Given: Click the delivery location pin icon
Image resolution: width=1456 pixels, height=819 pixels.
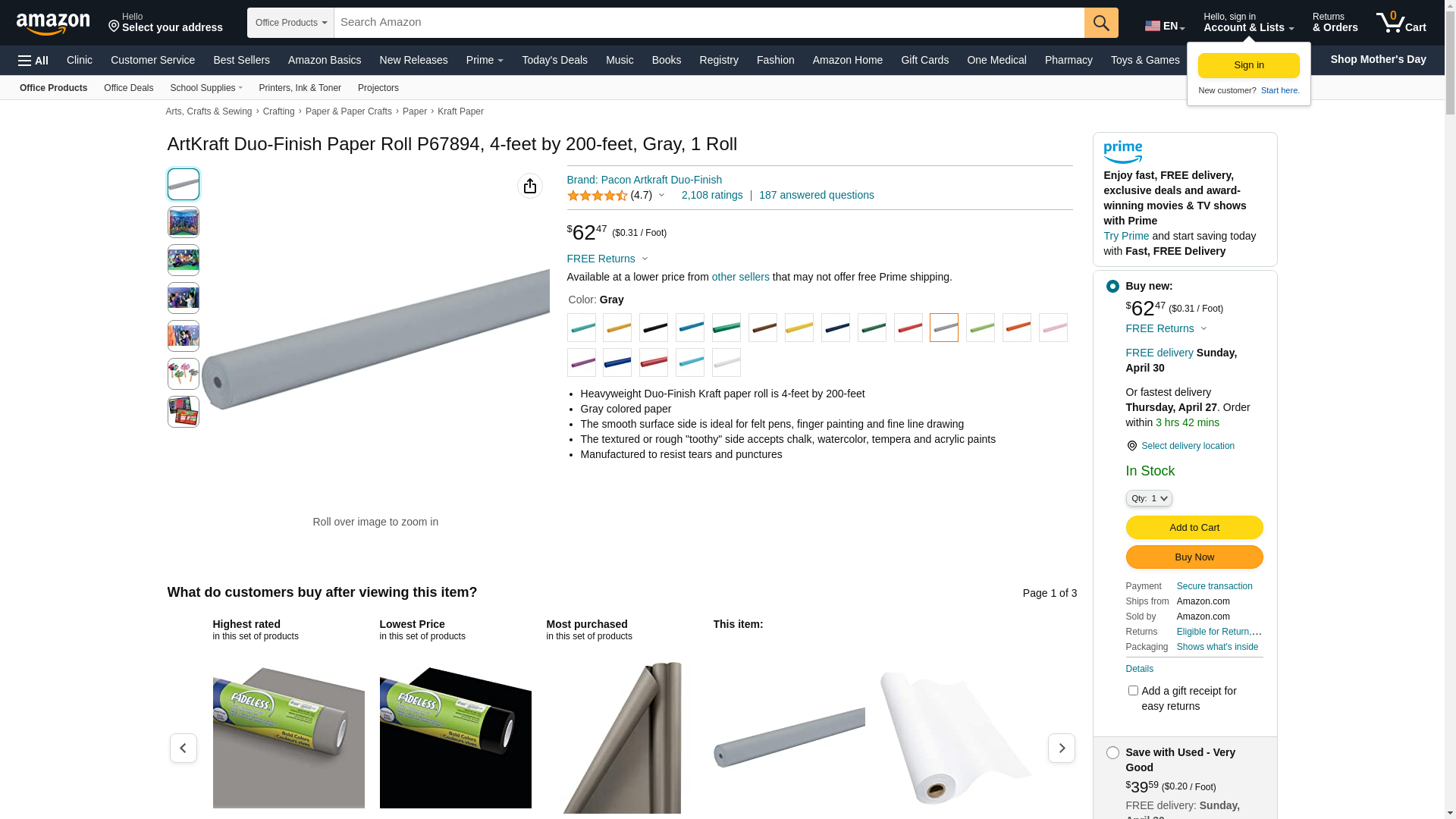Looking at the screenshot, I should point(1131,446).
